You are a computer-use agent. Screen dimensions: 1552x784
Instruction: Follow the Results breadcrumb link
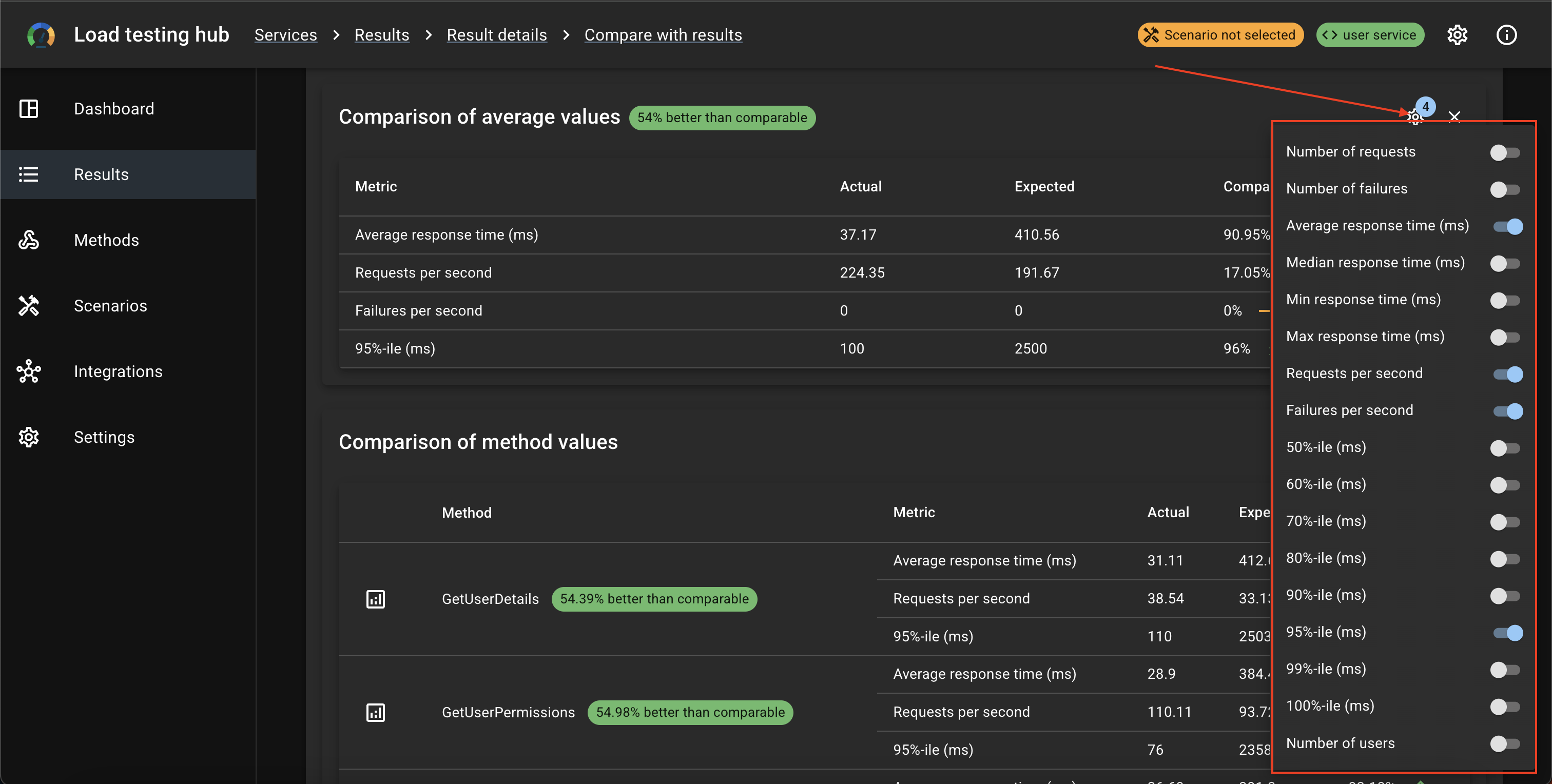tap(381, 35)
